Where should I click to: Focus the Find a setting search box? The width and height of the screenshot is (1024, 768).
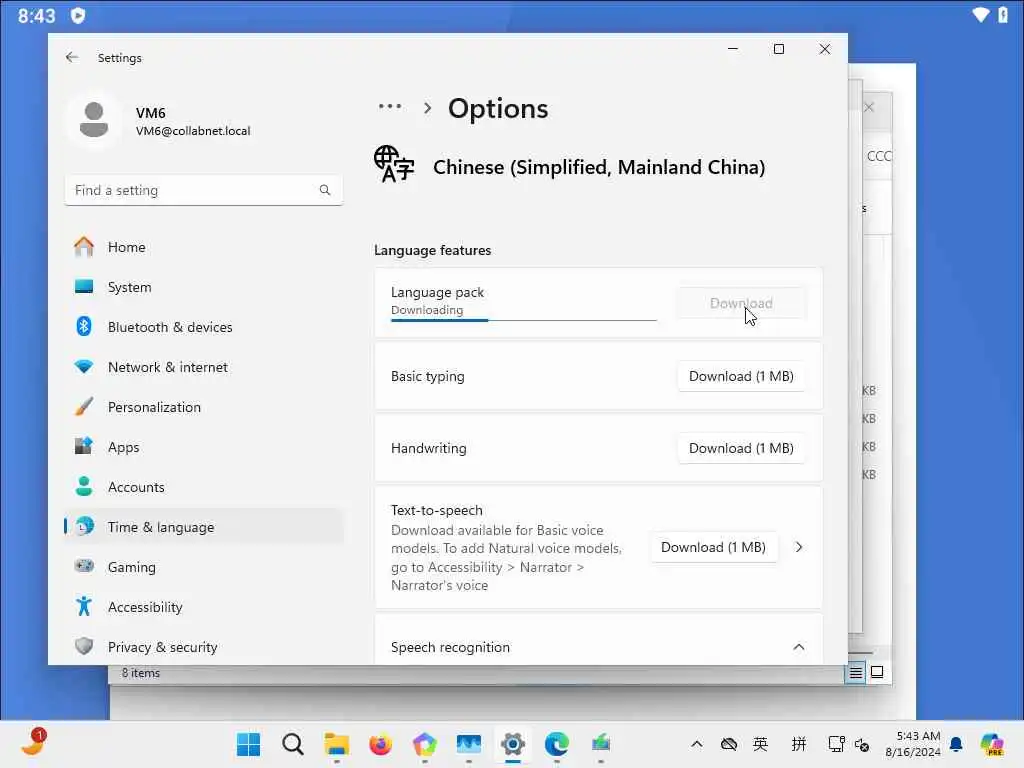(x=204, y=190)
